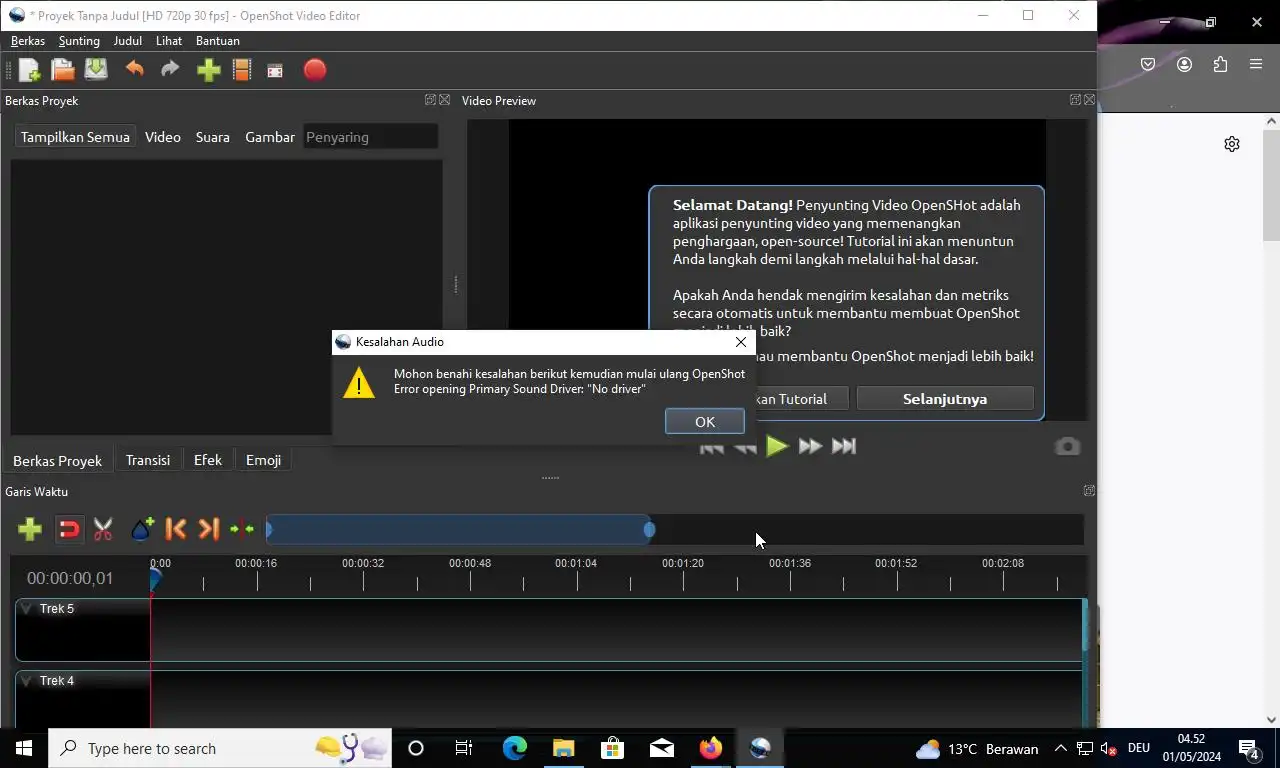Select the razor scissors tool
This screenshot has height=768, width=1280.
click(x=103, y=529)
